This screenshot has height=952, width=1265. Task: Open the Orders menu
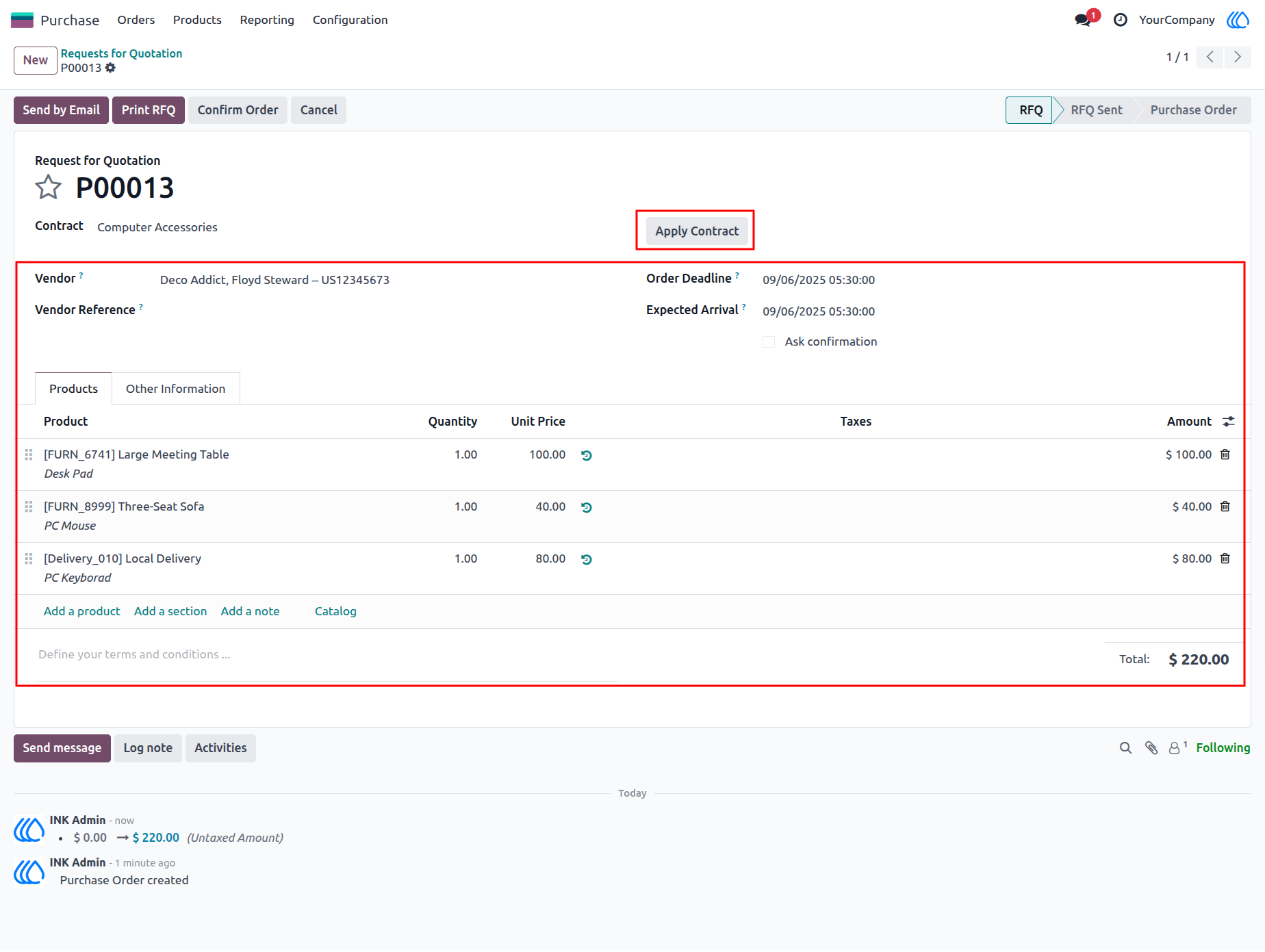pos(136,20)
